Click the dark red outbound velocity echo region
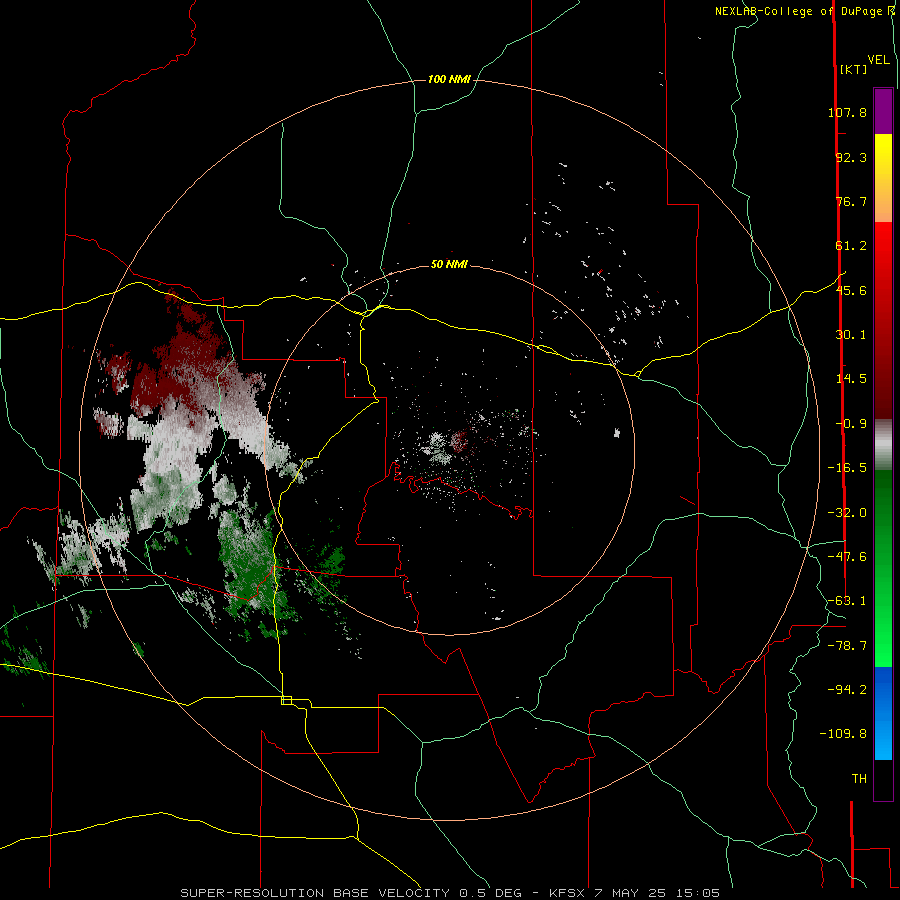Screen dimensions: 900x900 [x=184, y=367]
